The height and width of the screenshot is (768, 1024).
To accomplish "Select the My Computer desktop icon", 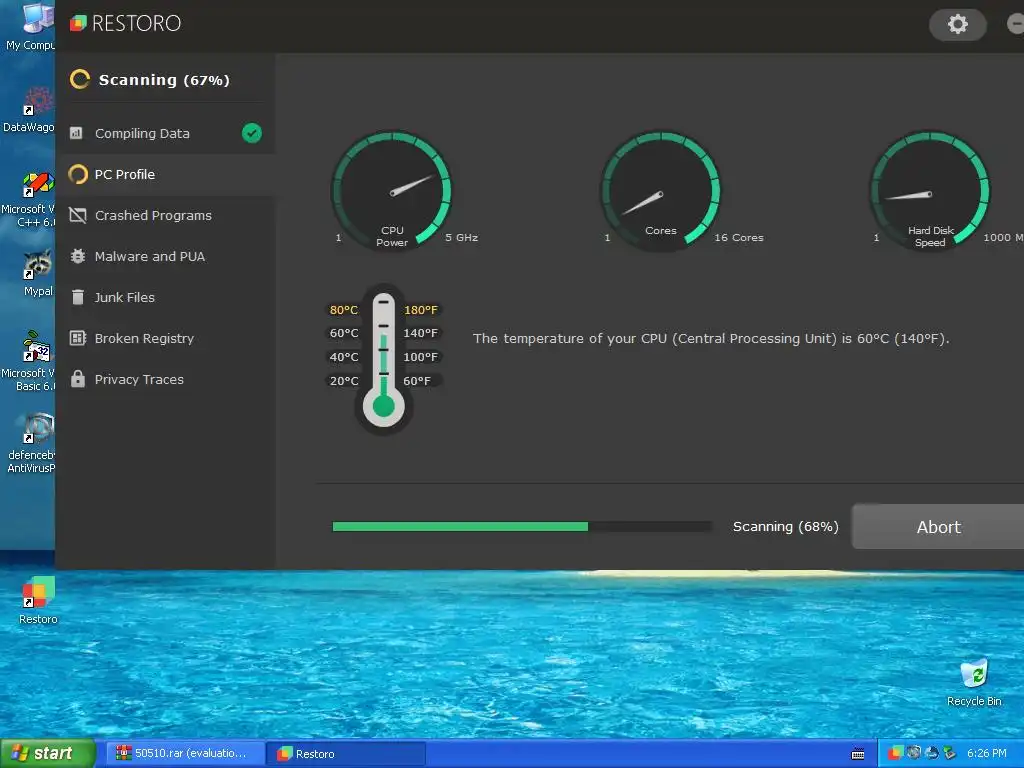I will click(30, 26).
